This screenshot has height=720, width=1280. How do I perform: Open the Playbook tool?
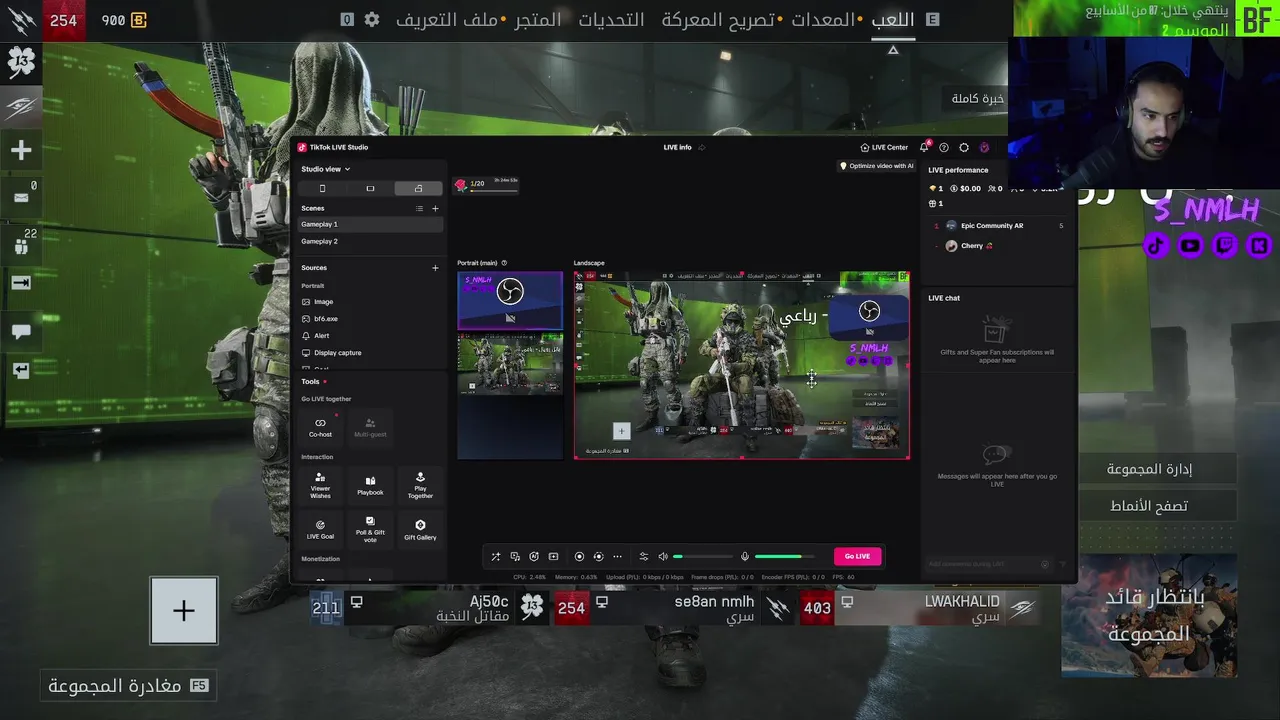tap(370, 485)
